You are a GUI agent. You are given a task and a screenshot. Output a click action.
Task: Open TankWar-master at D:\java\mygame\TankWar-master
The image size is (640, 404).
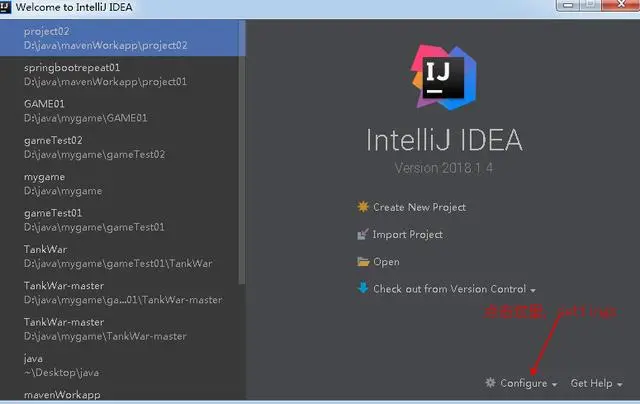[120, 329]
